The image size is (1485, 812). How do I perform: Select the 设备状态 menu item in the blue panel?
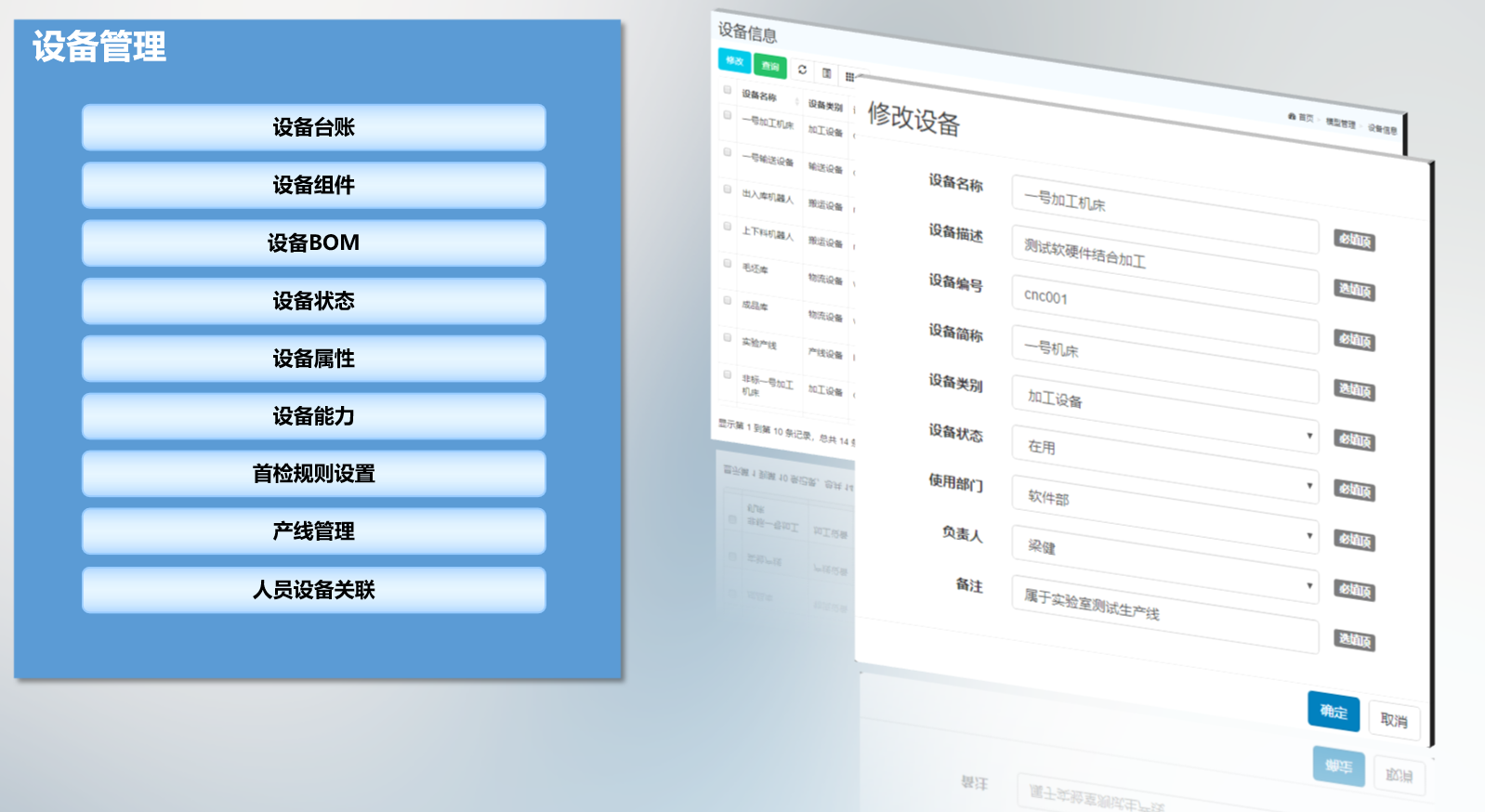point(314,301)
